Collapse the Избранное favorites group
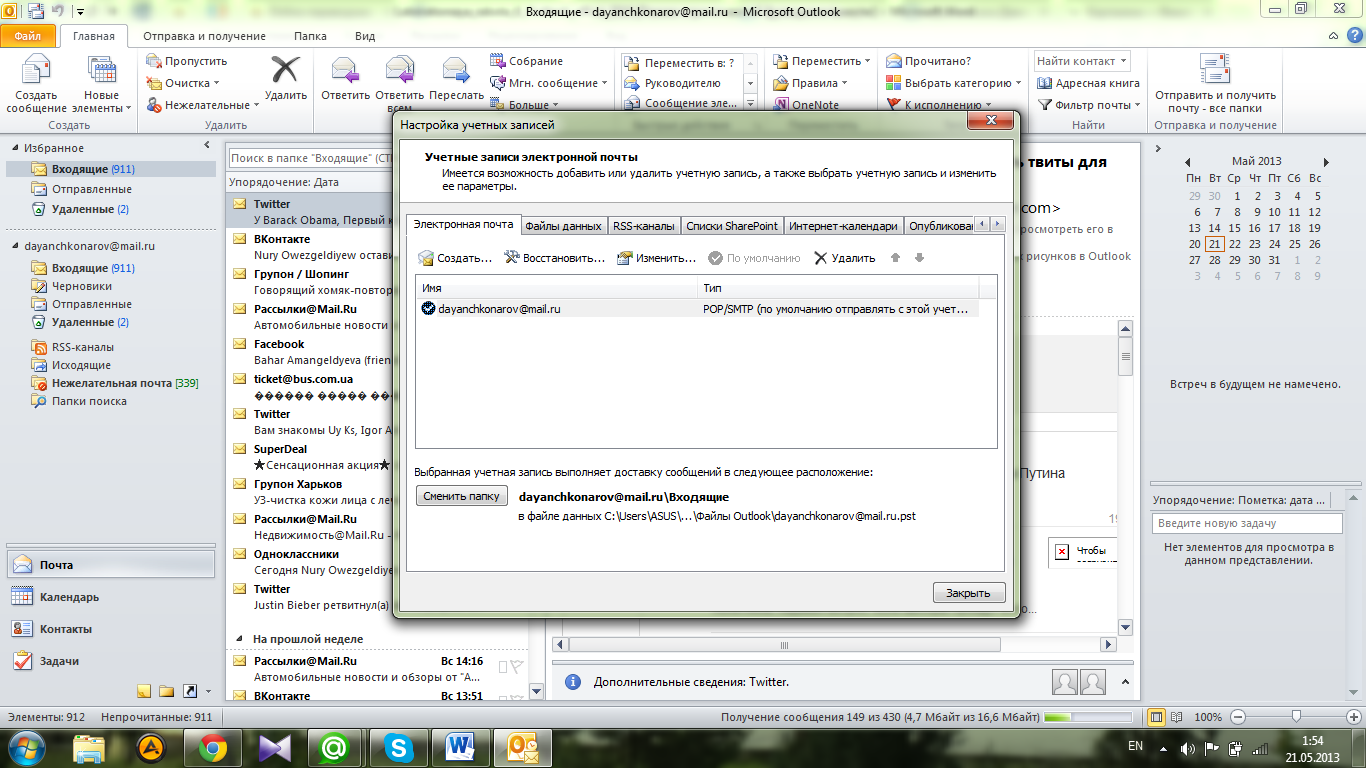Viewport: 1366px width, 768px height. [14, 148]
